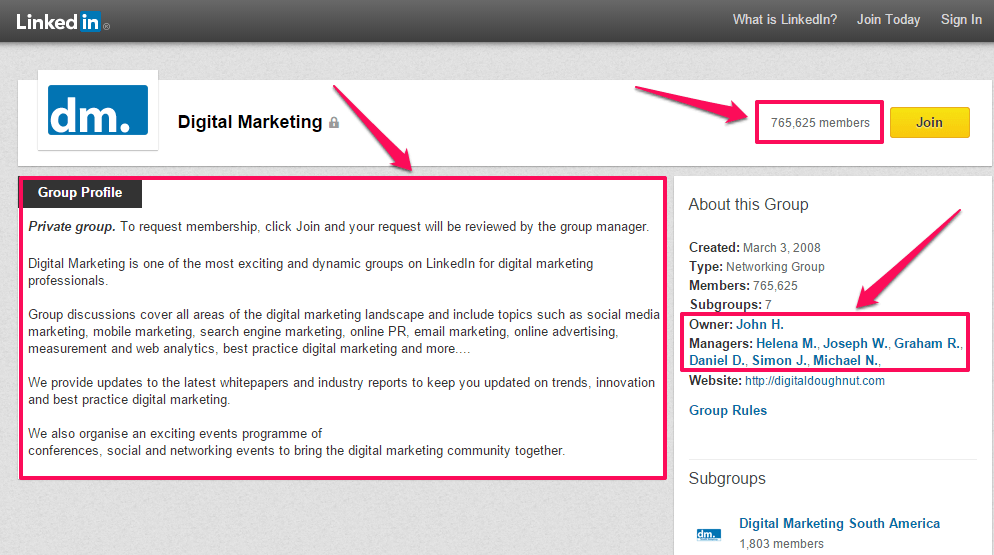
Task: Click the 1,803 members text
Action: click(x=782, y=544)
